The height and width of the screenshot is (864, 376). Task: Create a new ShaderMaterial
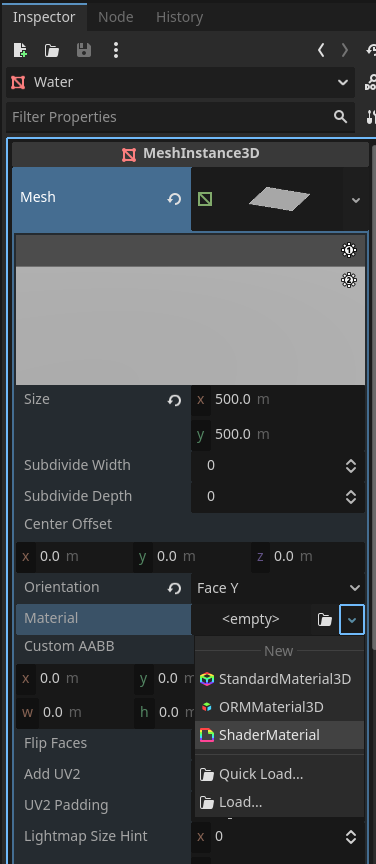pyautogui.click(x=279, y=735)
